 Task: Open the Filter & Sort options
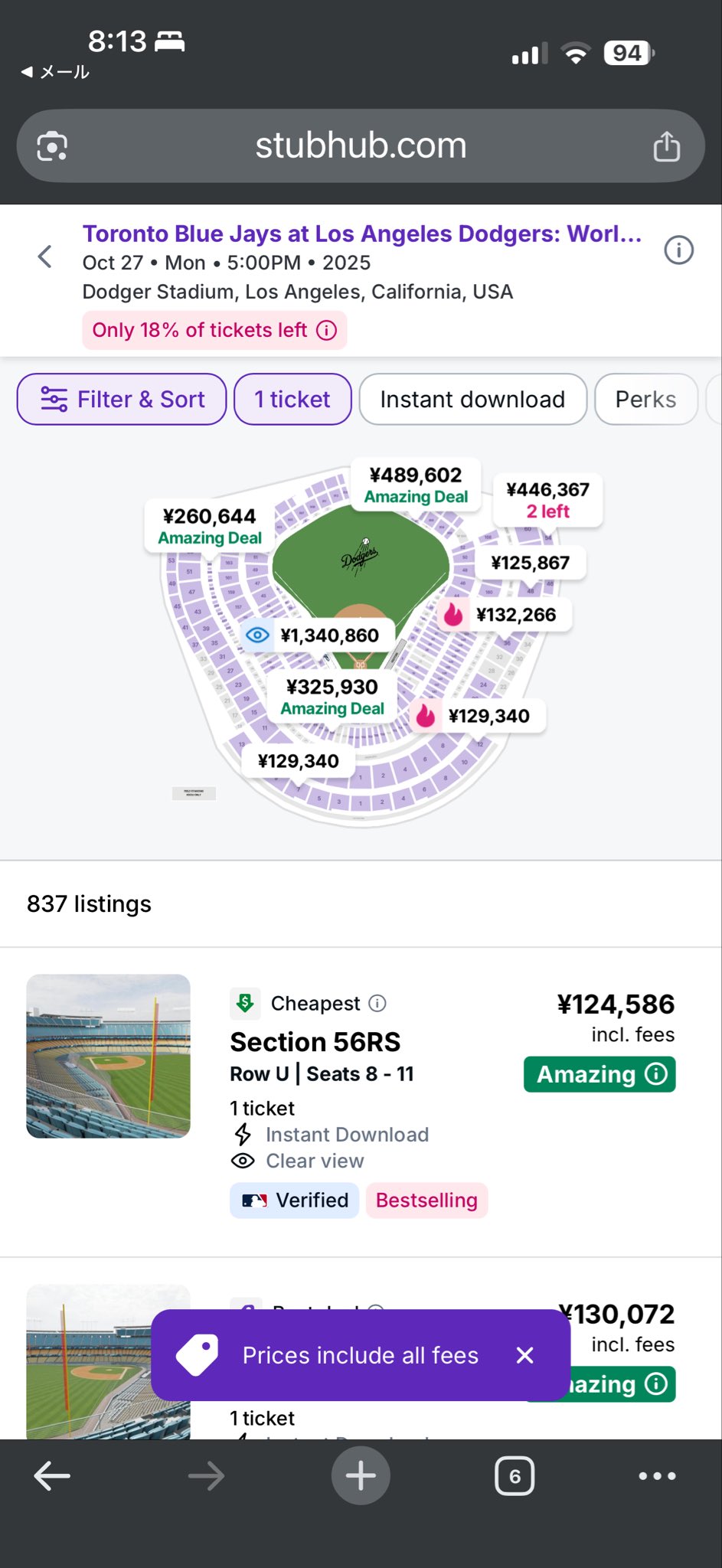pyautogui.click(x=122, y=399)
